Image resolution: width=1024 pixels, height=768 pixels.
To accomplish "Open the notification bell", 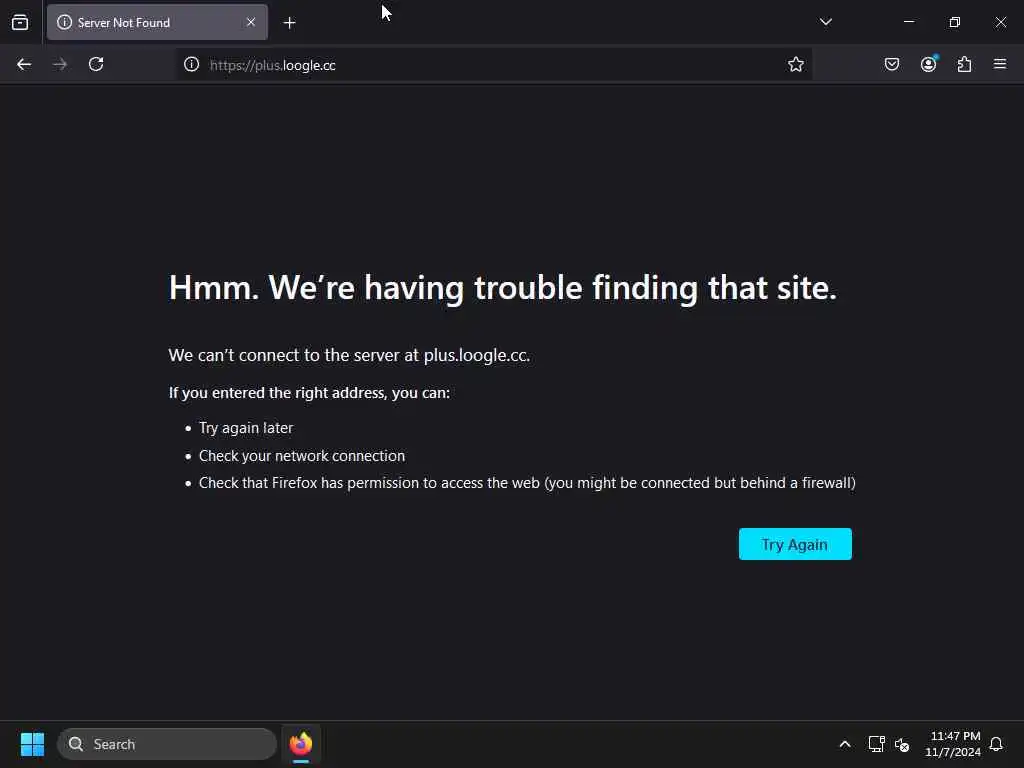I will [x=997, y=744].
